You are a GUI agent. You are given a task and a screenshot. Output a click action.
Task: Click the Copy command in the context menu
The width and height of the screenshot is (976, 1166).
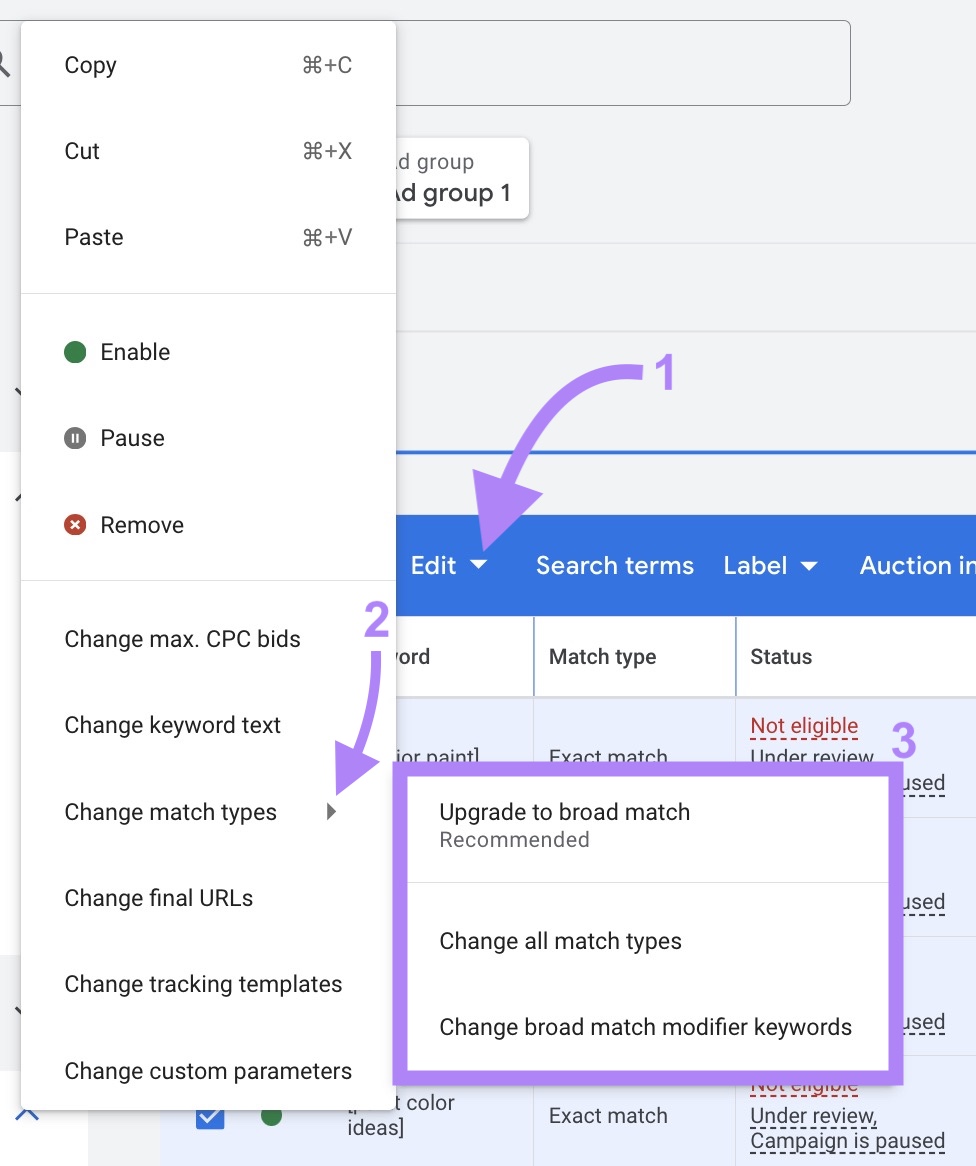tap(89, 64)
